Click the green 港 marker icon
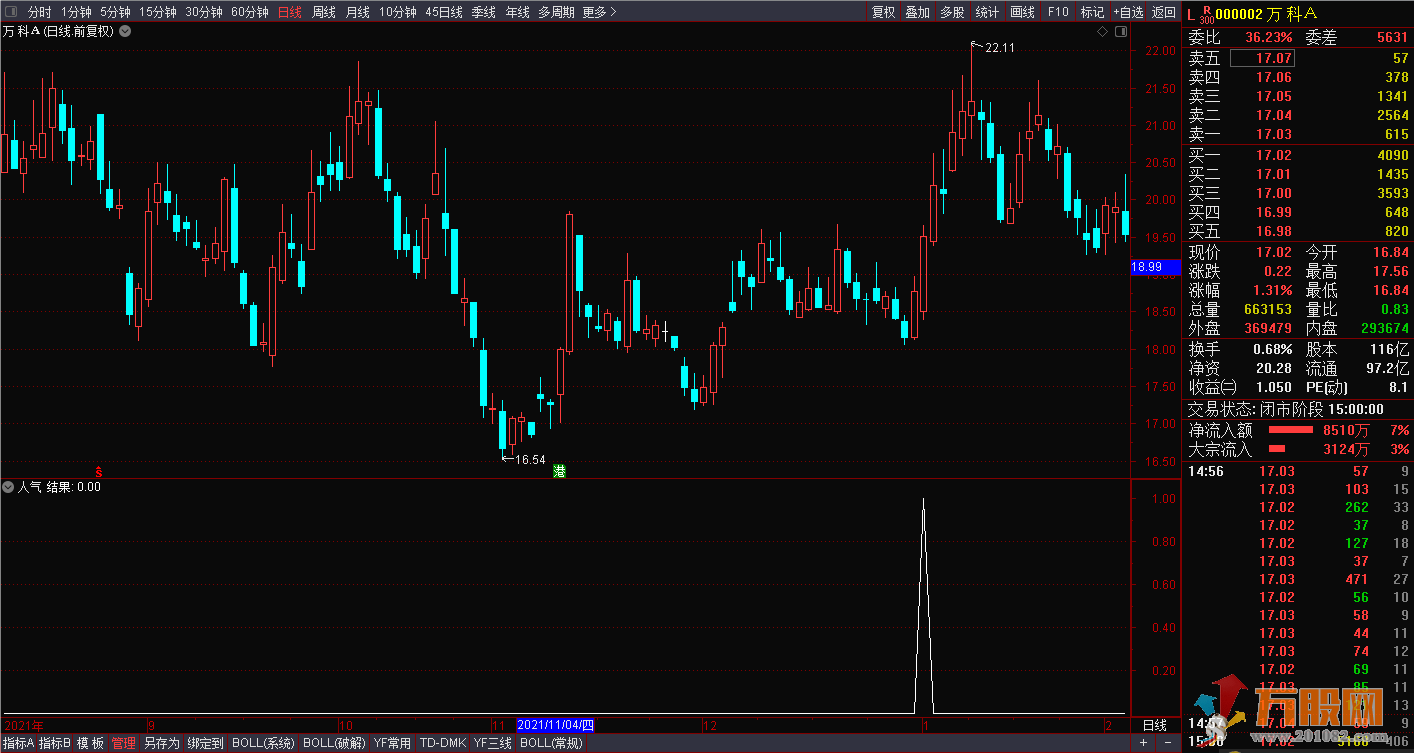This screenshot has width=1414, height=753. coord(560,471)
